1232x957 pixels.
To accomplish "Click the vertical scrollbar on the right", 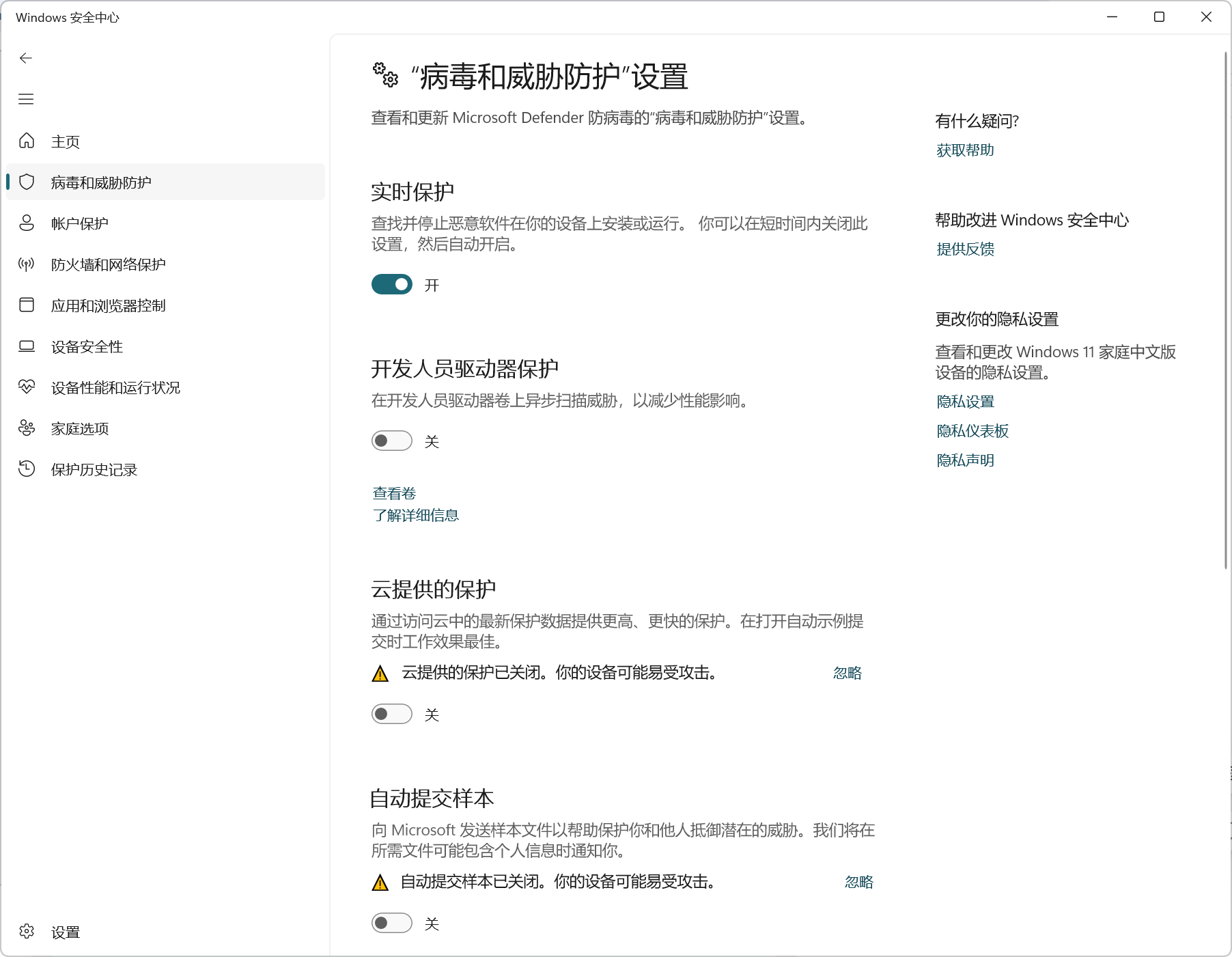I will [1225, 311].
